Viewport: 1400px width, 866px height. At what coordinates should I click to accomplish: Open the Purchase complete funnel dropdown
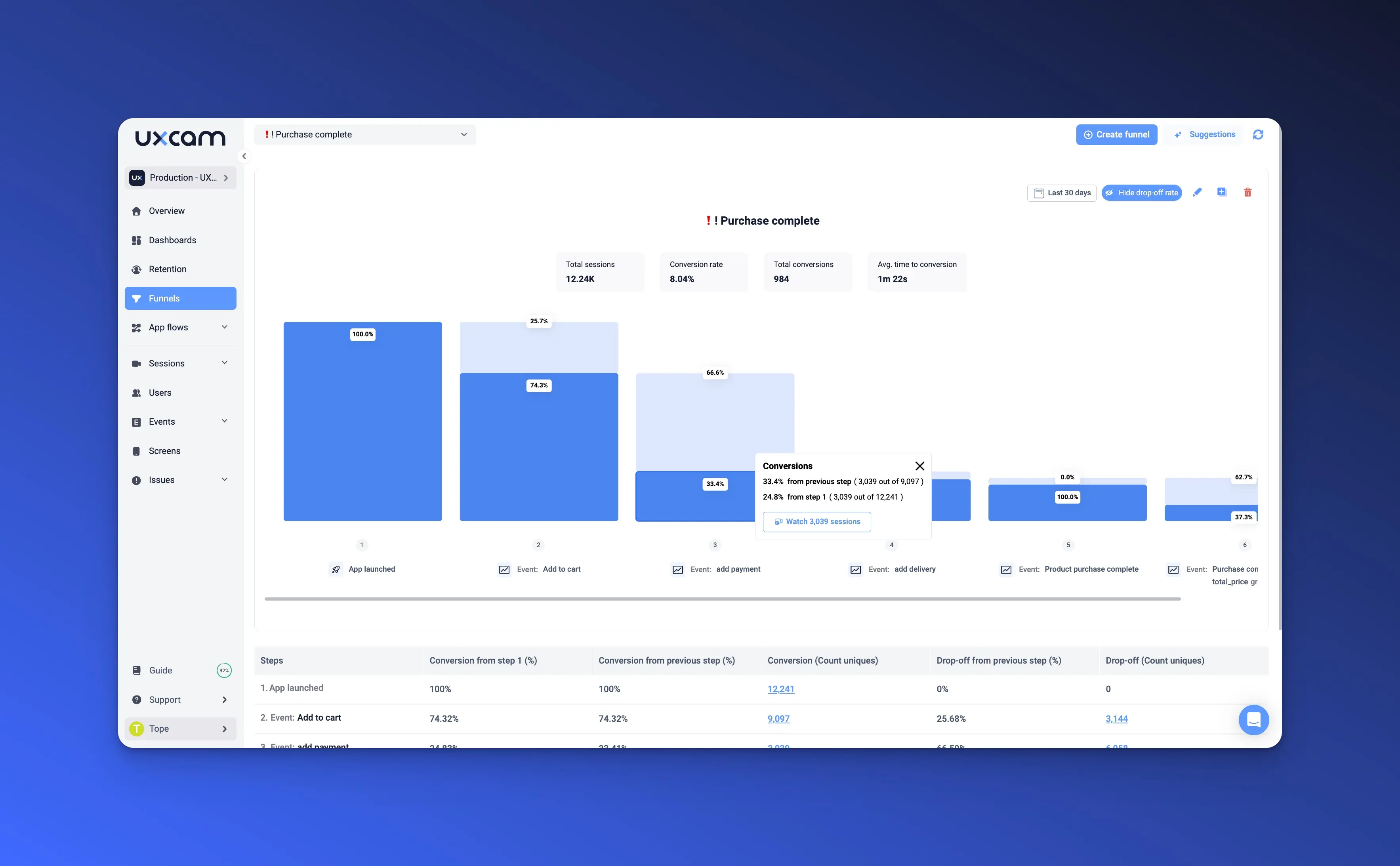[365, 135]
